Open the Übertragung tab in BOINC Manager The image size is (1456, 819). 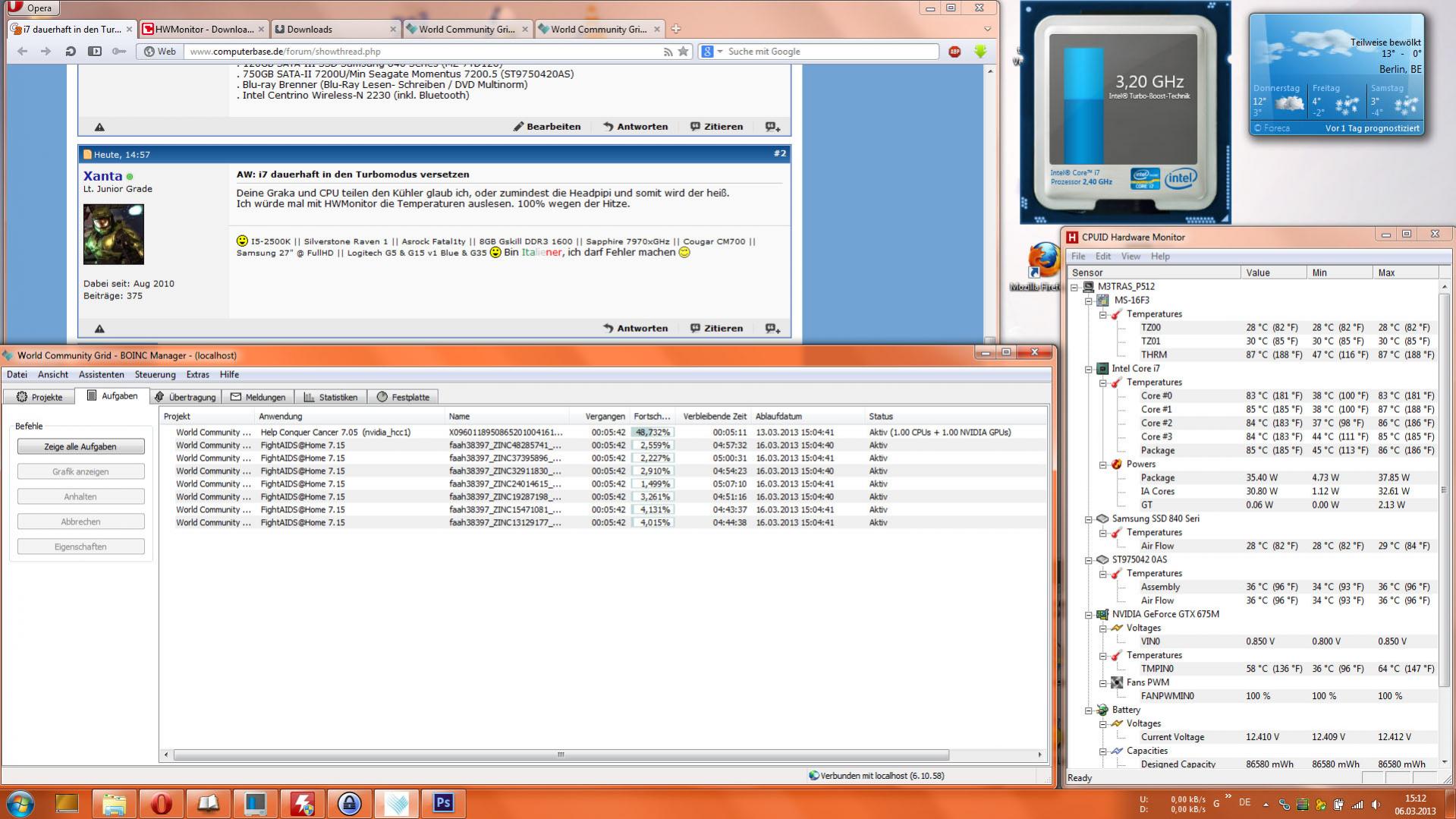coord(185,397)
